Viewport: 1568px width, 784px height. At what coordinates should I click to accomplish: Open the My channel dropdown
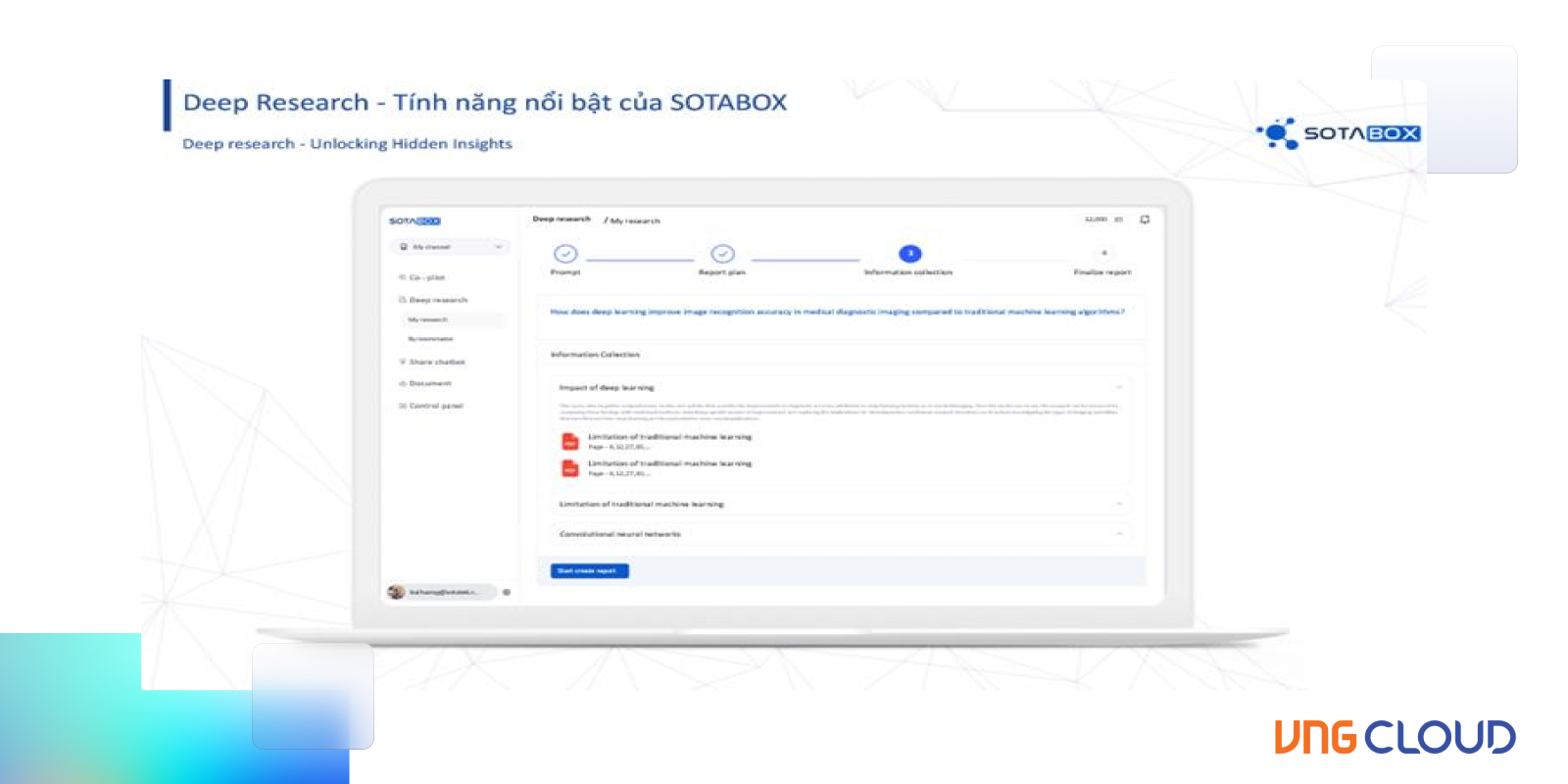[451, 247]
